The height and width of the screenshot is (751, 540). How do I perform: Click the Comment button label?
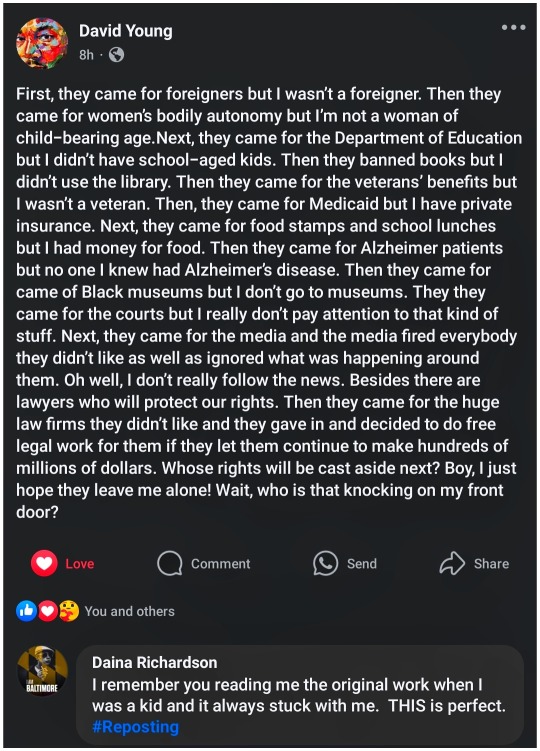(220, 564)
